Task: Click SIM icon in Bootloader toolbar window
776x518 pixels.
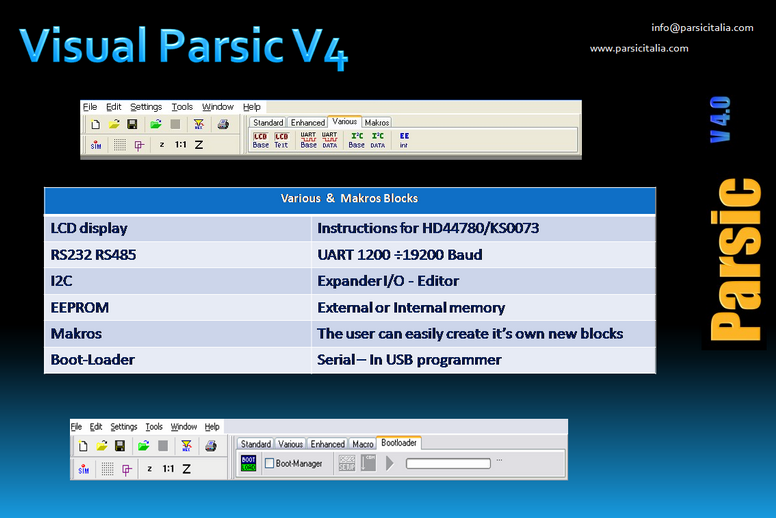Action: (x=84, y=469)
